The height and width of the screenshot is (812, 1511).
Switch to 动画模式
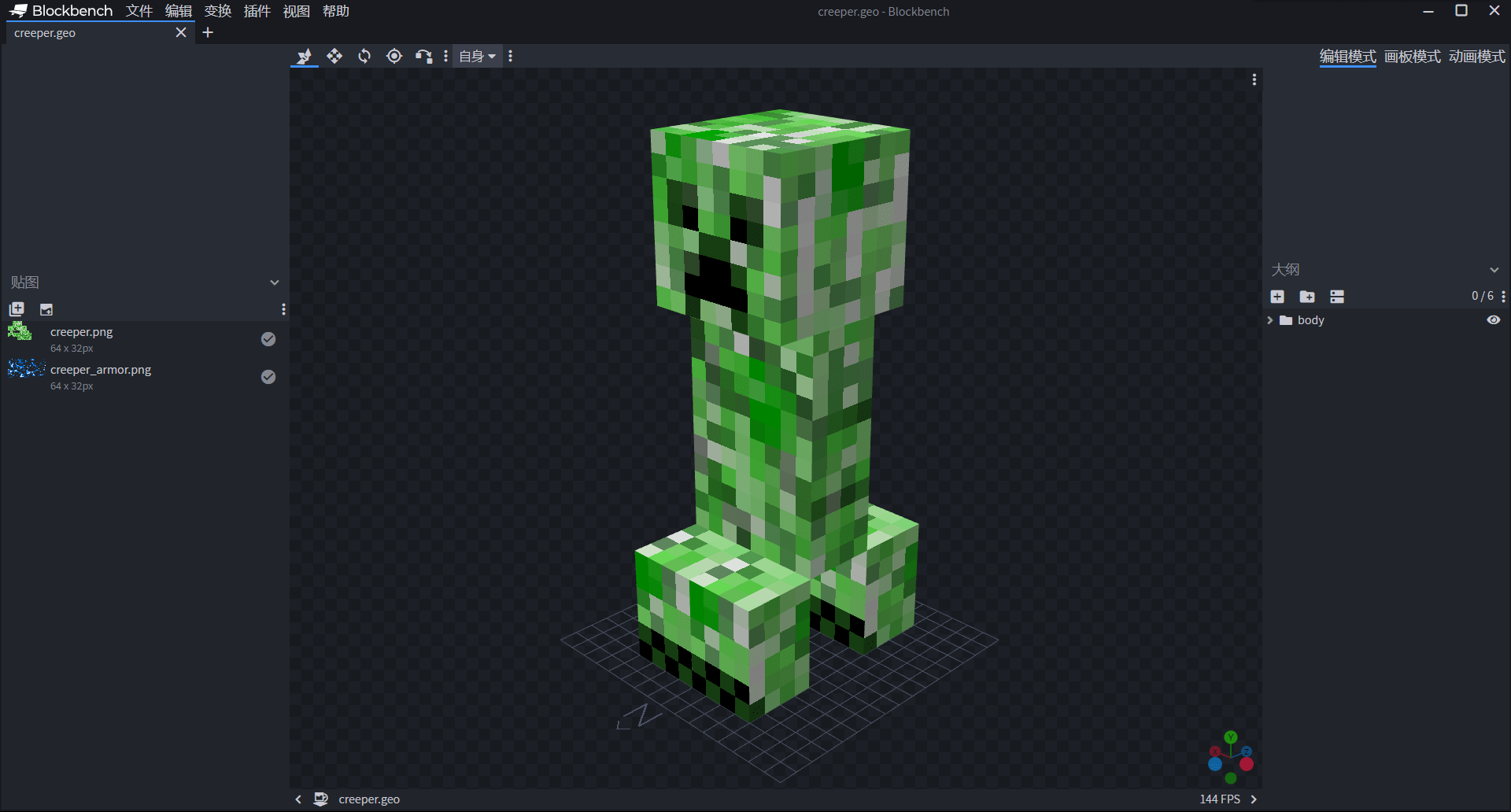coord(1476,57)
